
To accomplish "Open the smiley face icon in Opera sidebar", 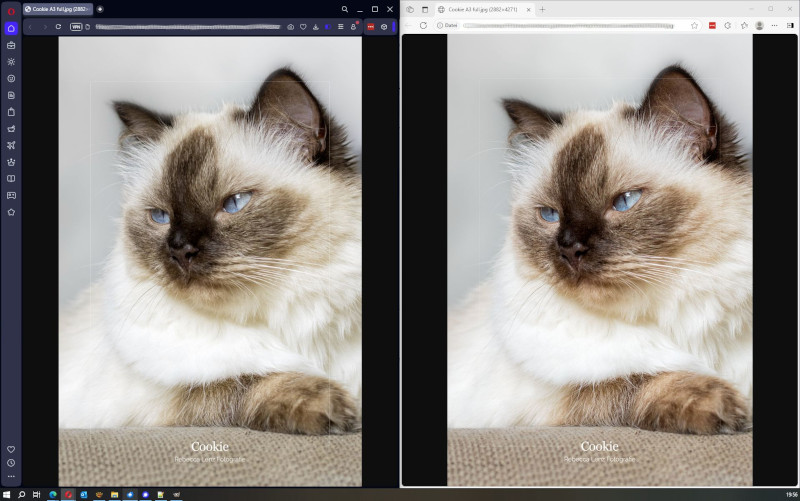I will coord(11,79).
